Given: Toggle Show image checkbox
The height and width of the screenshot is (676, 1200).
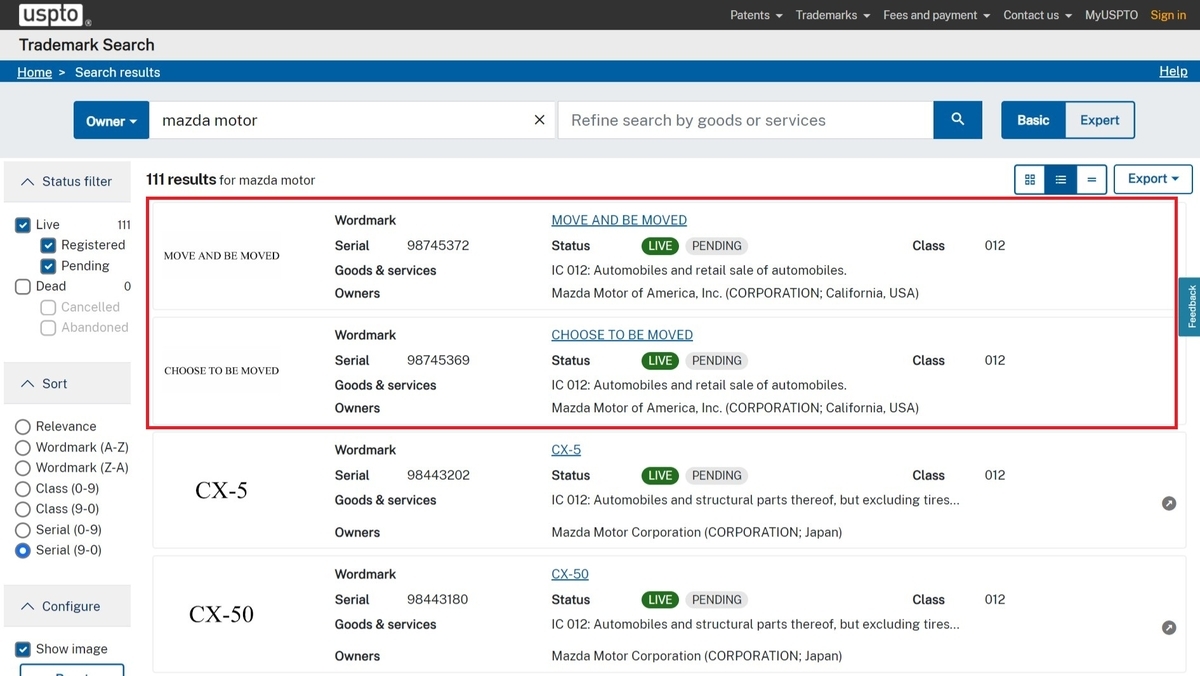Looking at the screenshot, I should [23, 649].
